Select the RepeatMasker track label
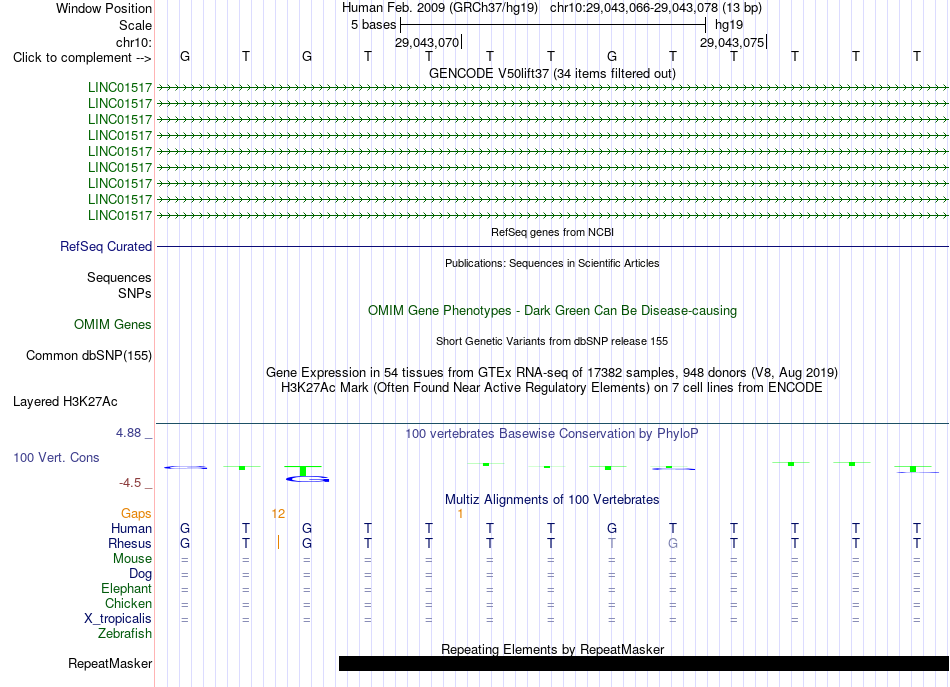Screen dimensions: 950x687 pos(110,664)
